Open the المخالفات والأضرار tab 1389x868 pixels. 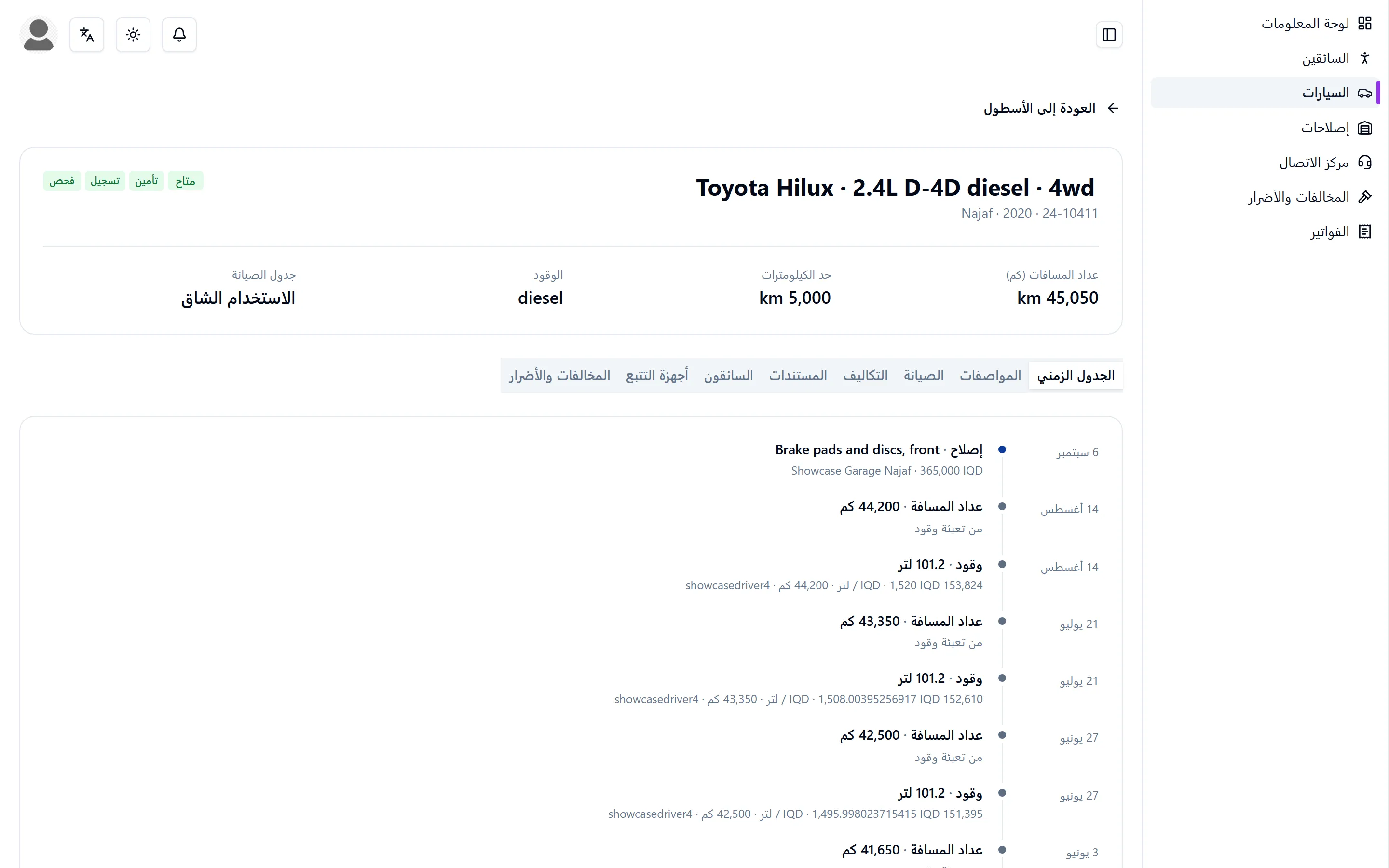[559, 376]
